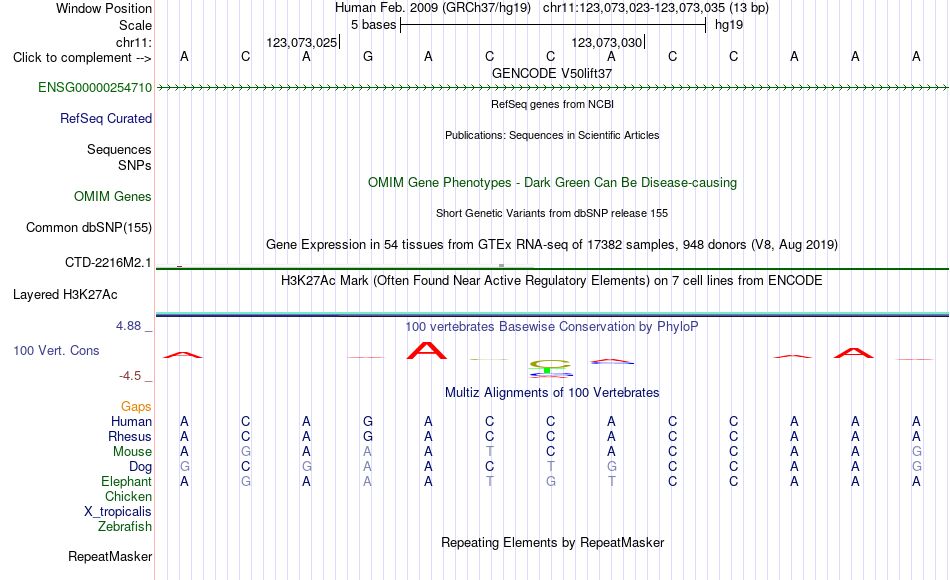Screen dimensions: 950x580
Task: Click the chr11: ruler label
Action: 133,42
